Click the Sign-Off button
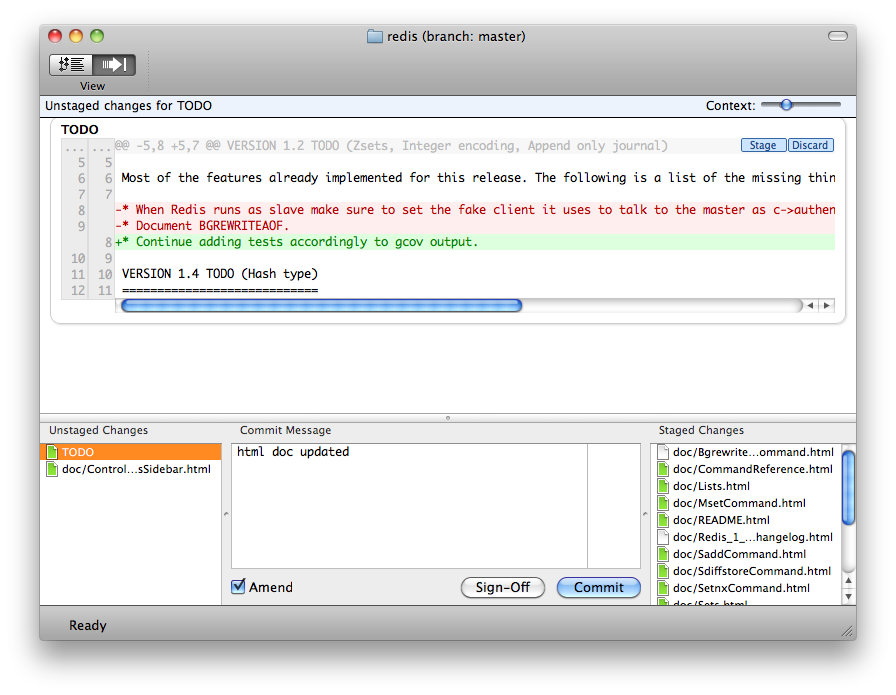Image resolution: width=896 pixels, height=695 pixels. (502, 588)
